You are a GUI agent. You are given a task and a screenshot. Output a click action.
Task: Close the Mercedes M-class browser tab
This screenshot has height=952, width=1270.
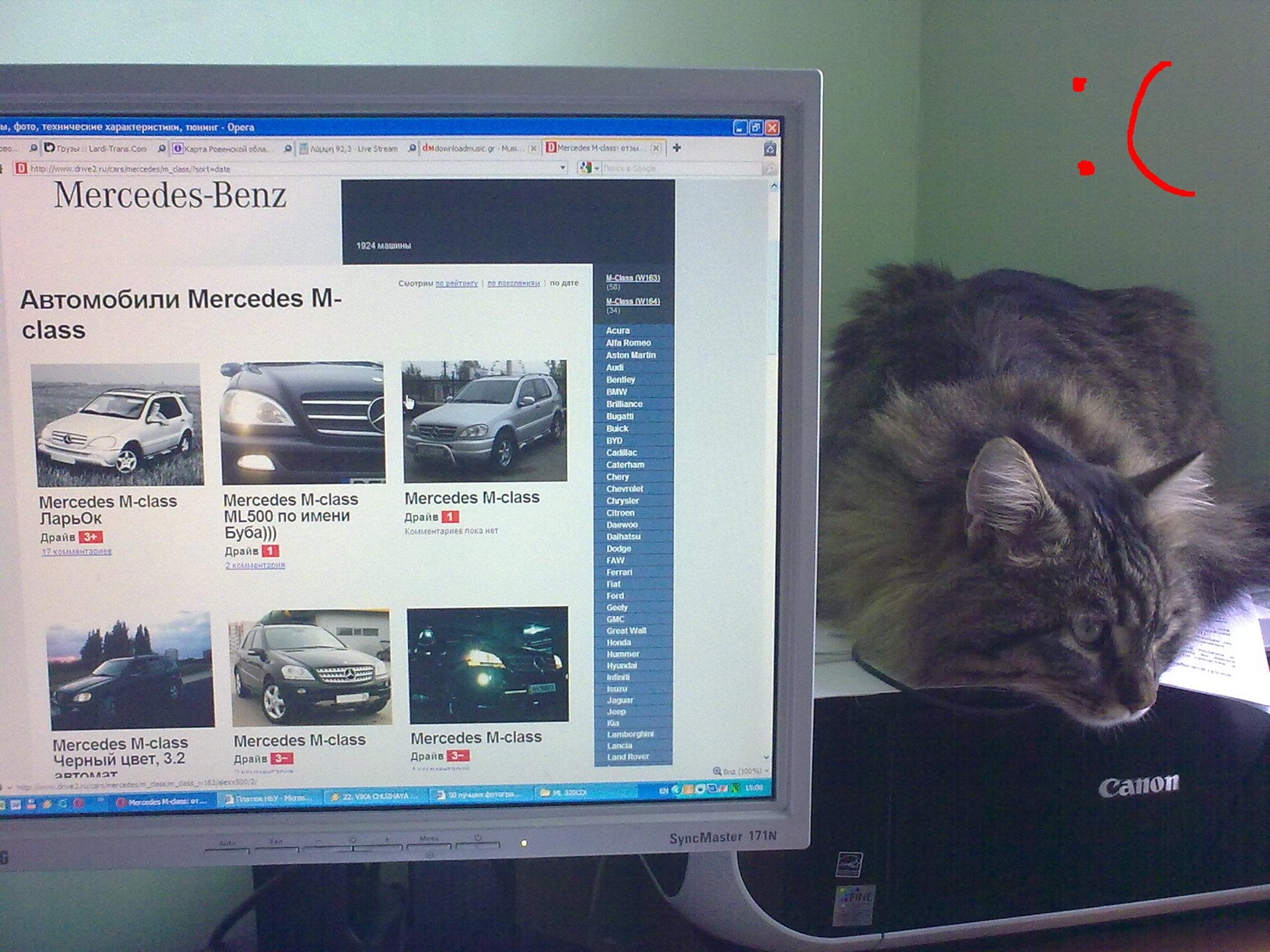[656, 148]
